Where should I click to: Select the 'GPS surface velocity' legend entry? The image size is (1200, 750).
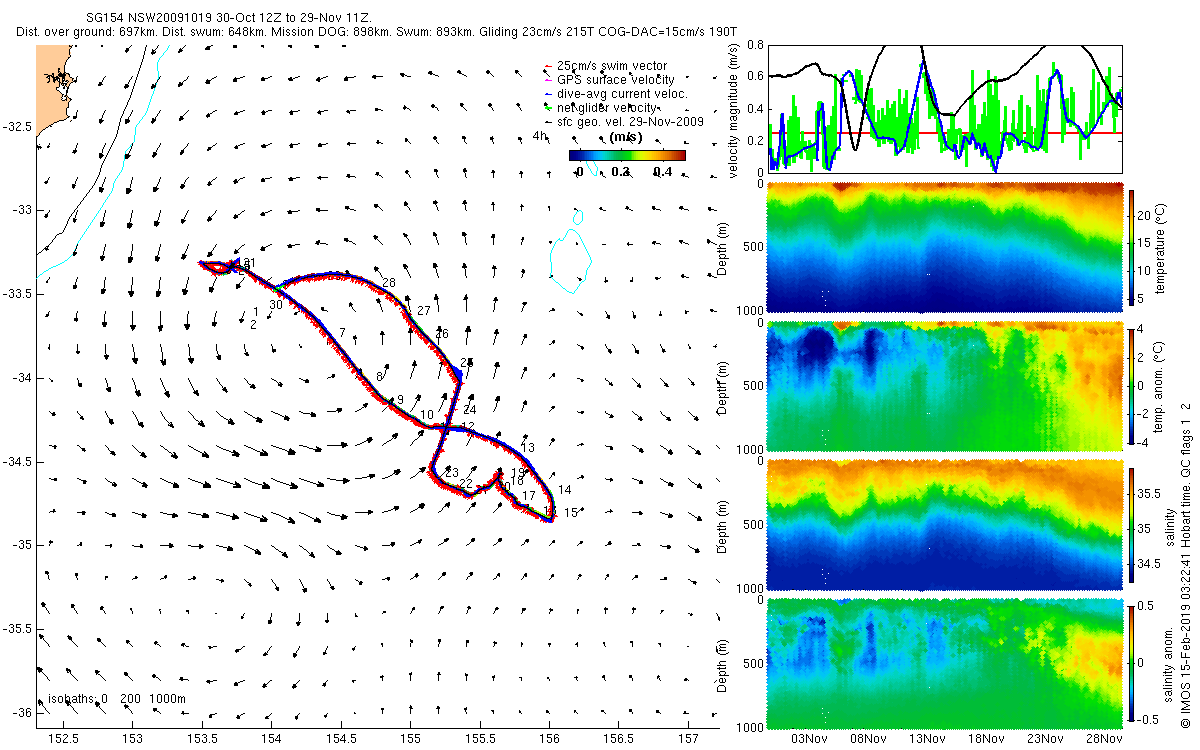tap(608, 79)
